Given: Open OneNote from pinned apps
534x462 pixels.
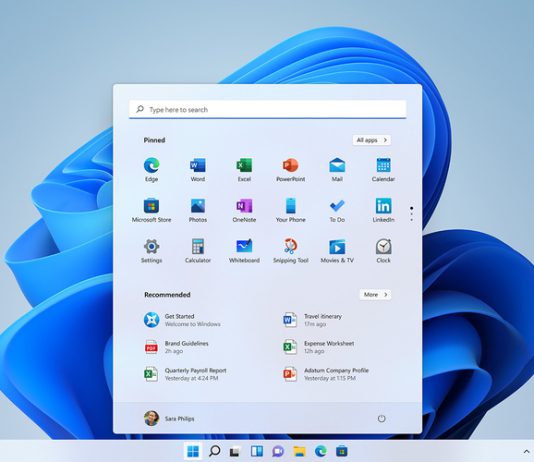Looking at the screenshot, I should pos(244,210).
